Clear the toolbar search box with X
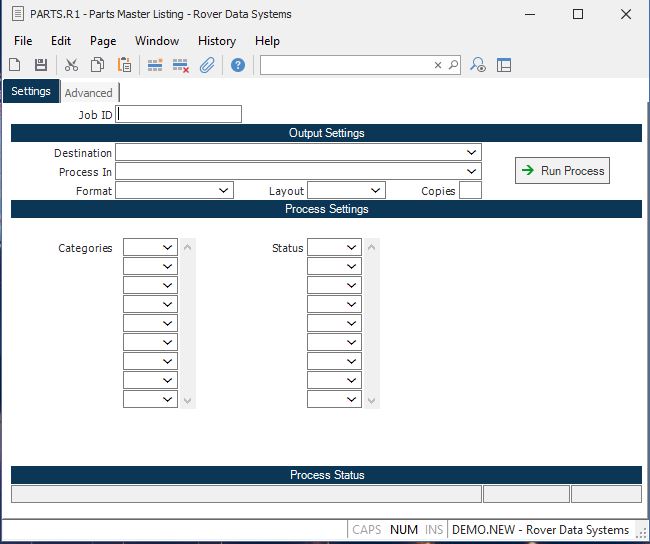The image size is (650, 544). point(437,65)
